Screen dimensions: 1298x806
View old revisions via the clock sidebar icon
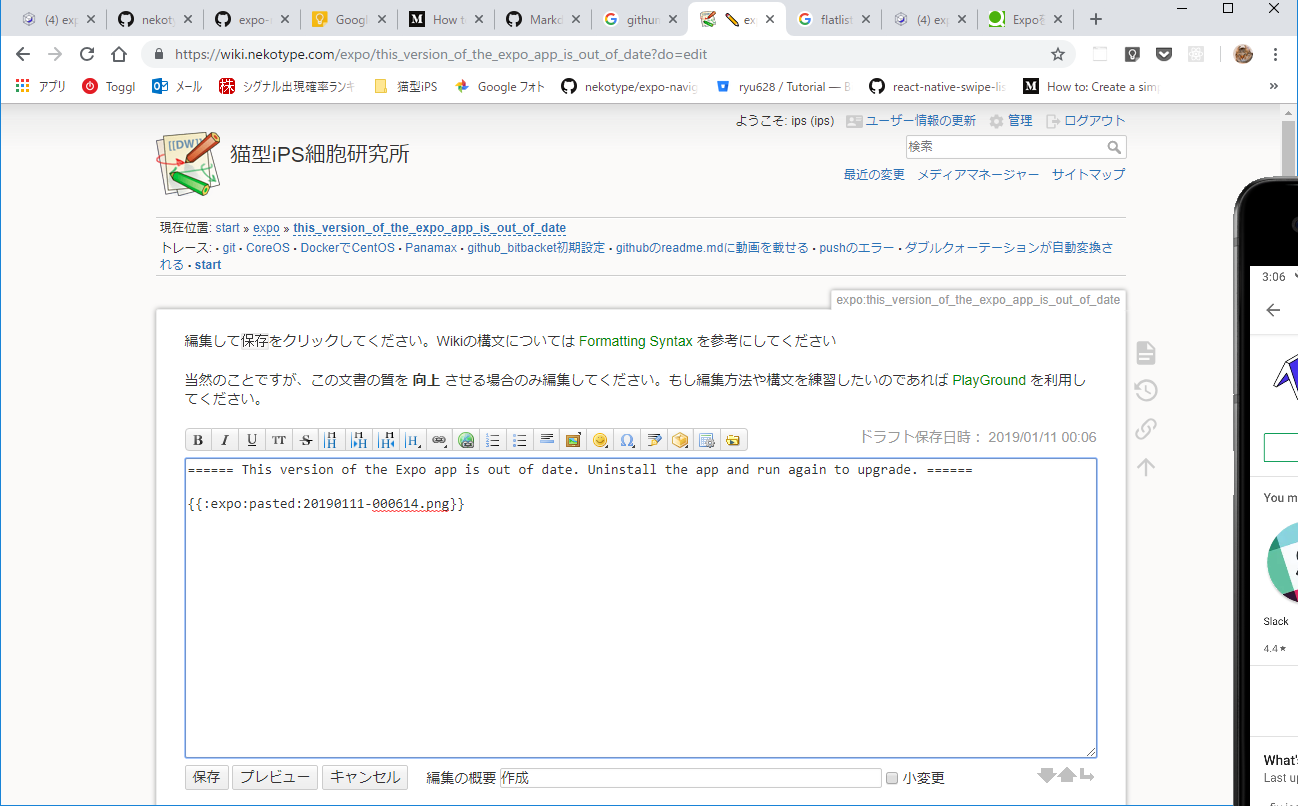[x=1145, y=390]
